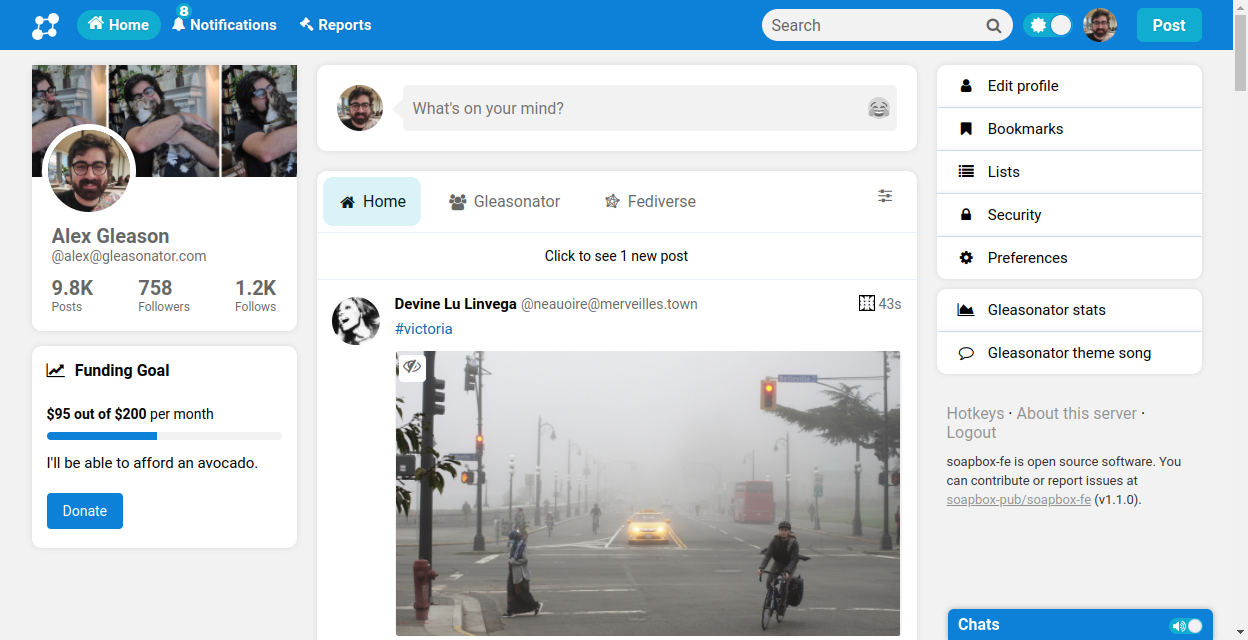This screenshot has height=640, width=1248.
Task: Open profile avatar menu in top bar
Action: click(x=1100, y=25)
